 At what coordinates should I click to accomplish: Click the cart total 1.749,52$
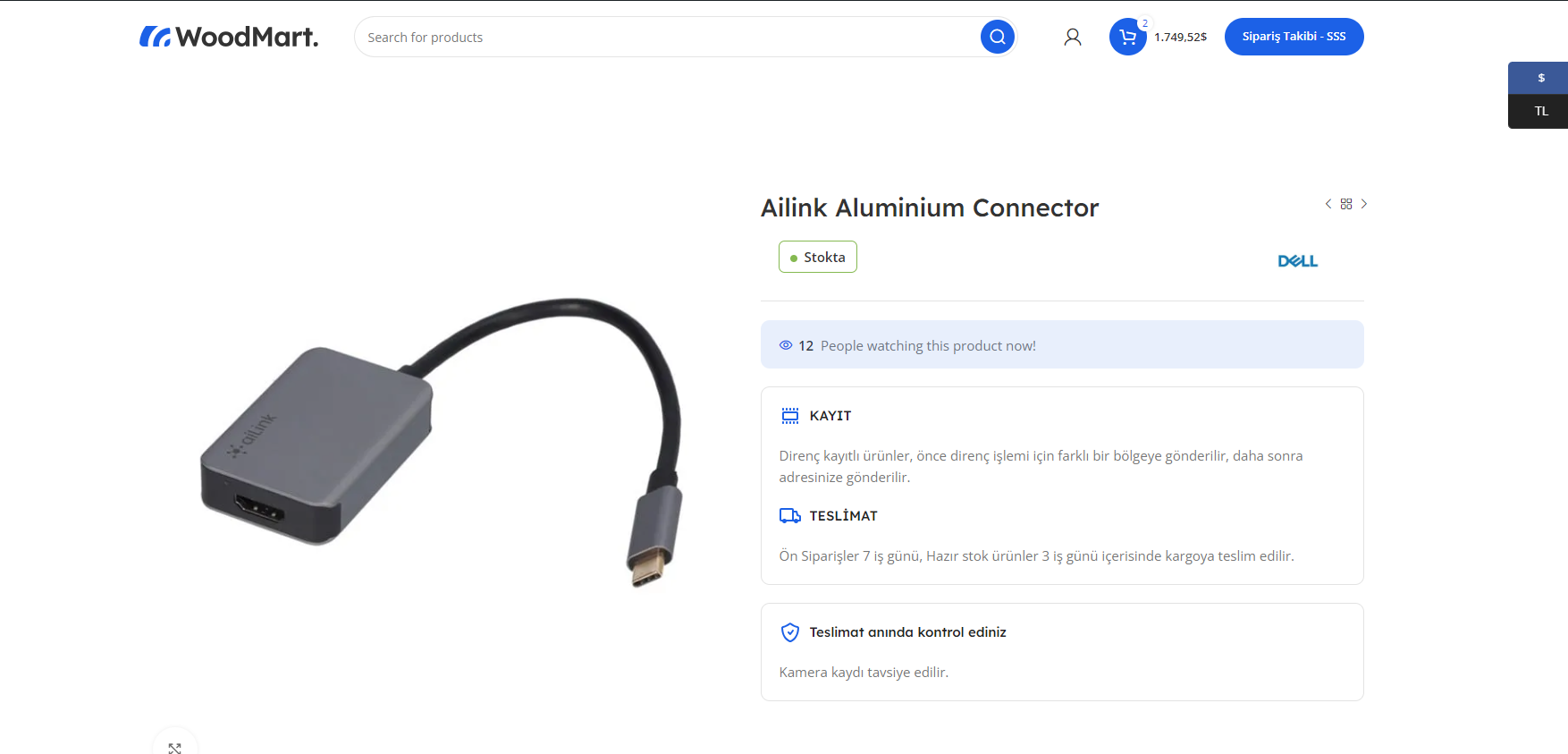pyautogui.click(x=1180, y=37)
